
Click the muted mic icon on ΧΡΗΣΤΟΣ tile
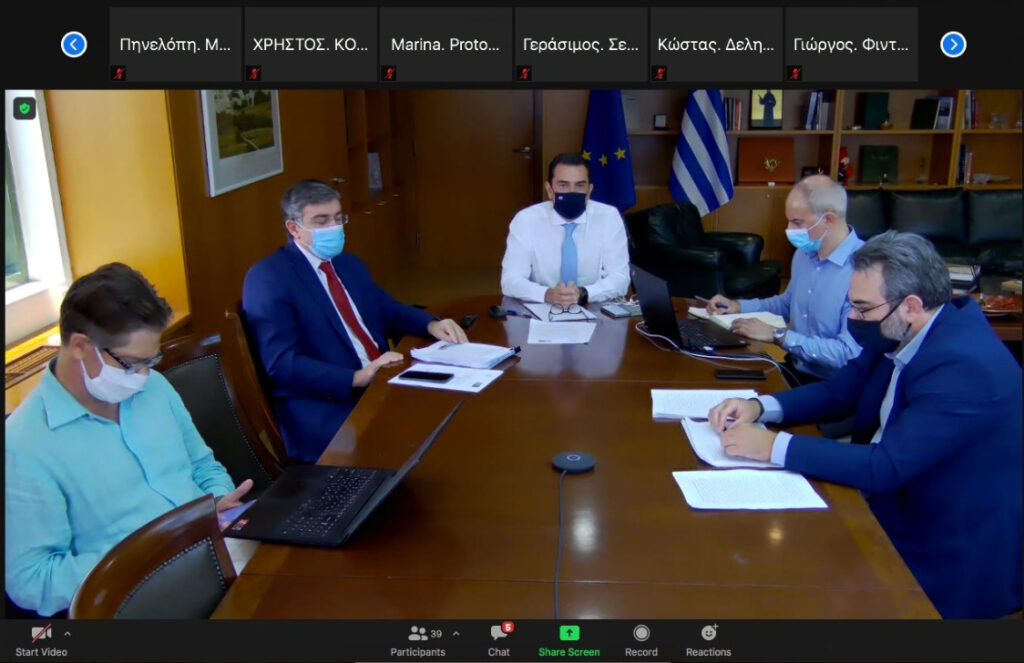coord(254,72)
